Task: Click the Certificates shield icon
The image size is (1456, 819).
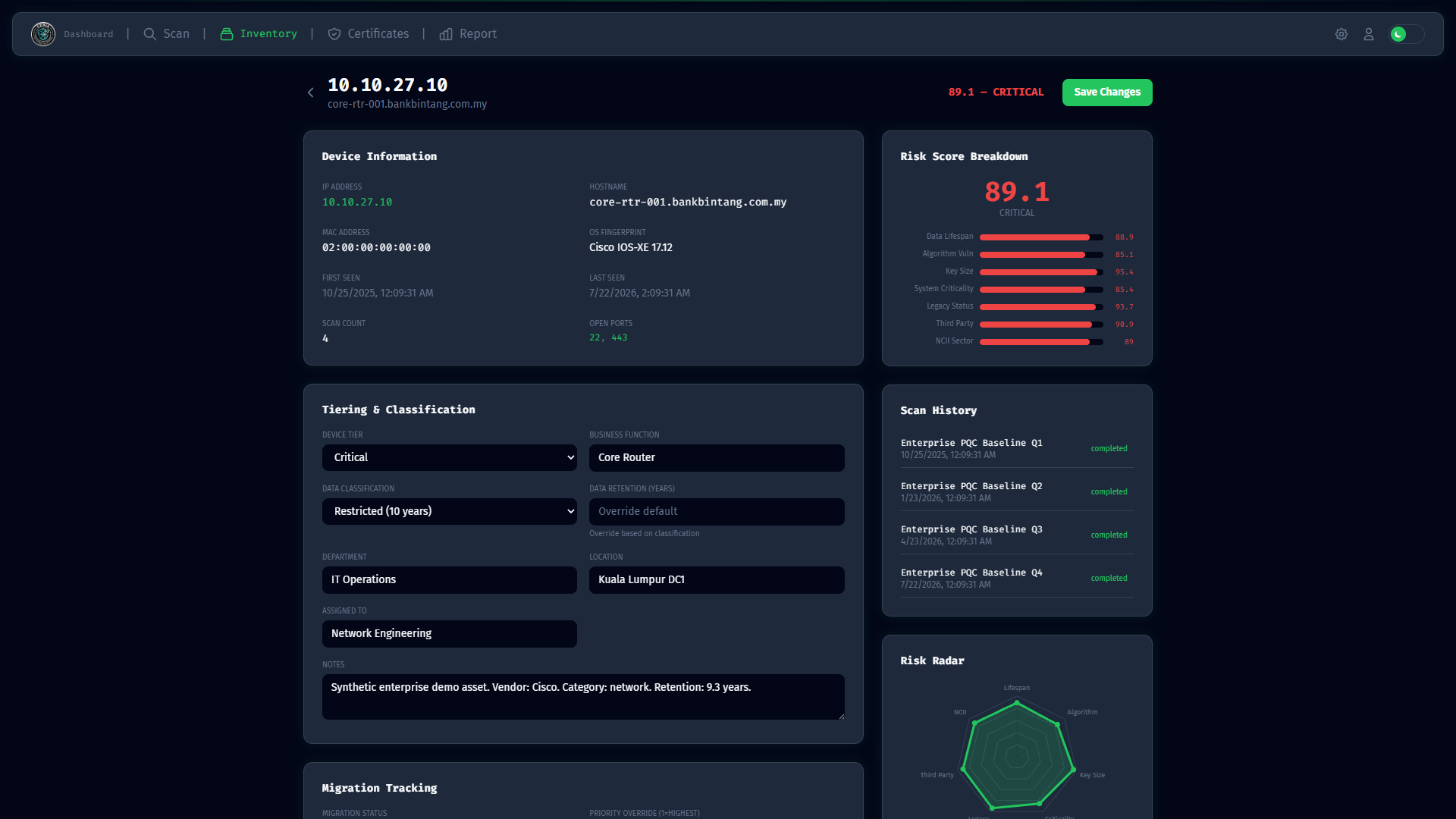Action: pos(334,34)
